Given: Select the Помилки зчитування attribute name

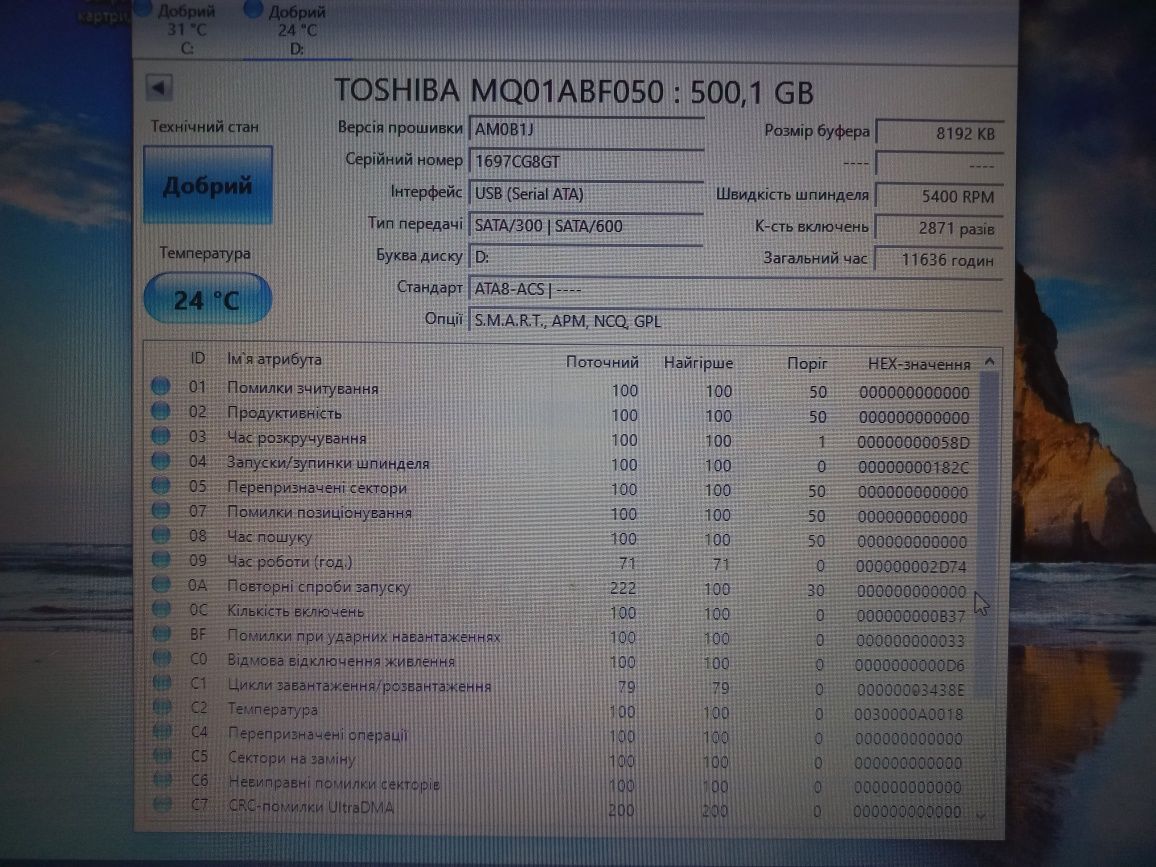Looking at the screenshot, I should (x=302, y=389).
